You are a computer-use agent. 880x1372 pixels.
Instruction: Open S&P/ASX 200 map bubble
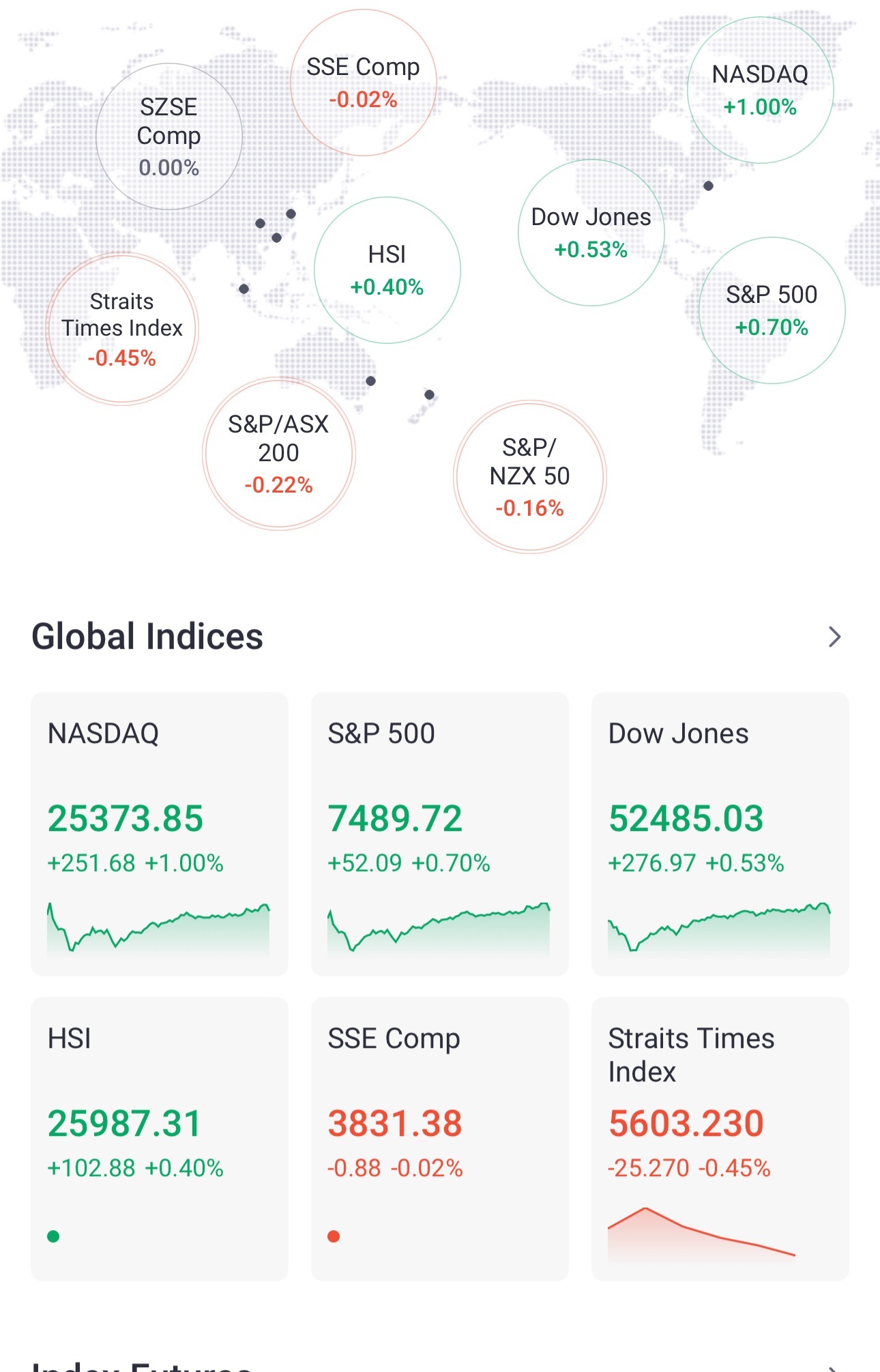point(279,454)
